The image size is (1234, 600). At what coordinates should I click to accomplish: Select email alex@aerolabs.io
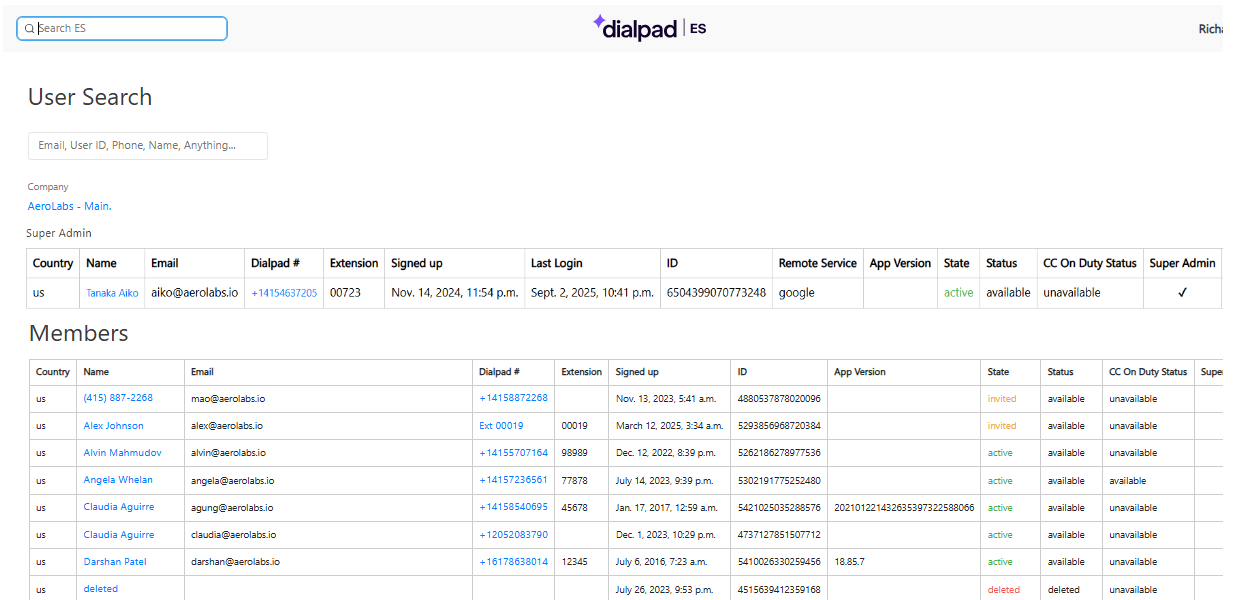(x=227, y=425)
